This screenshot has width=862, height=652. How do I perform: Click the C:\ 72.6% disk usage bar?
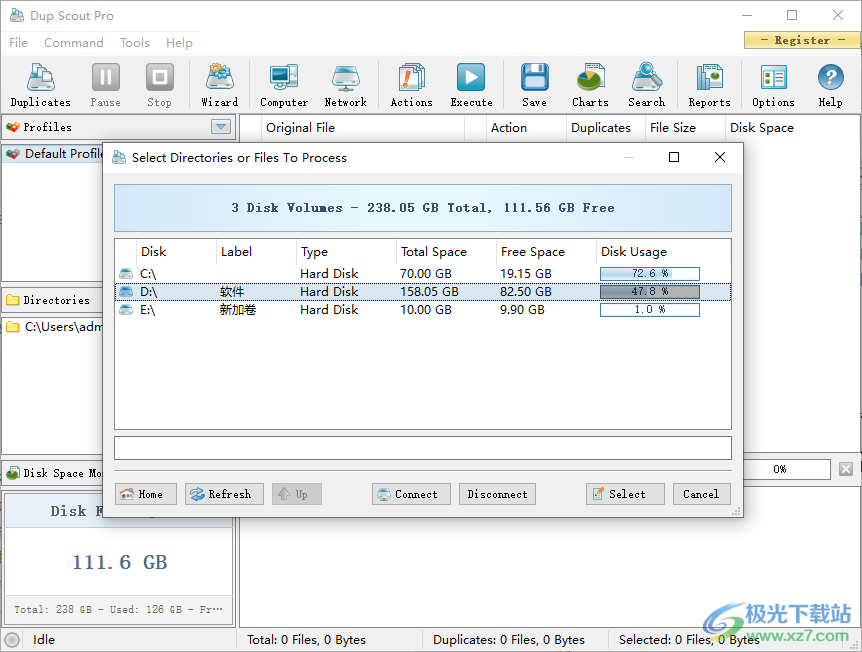coord(650,274)
